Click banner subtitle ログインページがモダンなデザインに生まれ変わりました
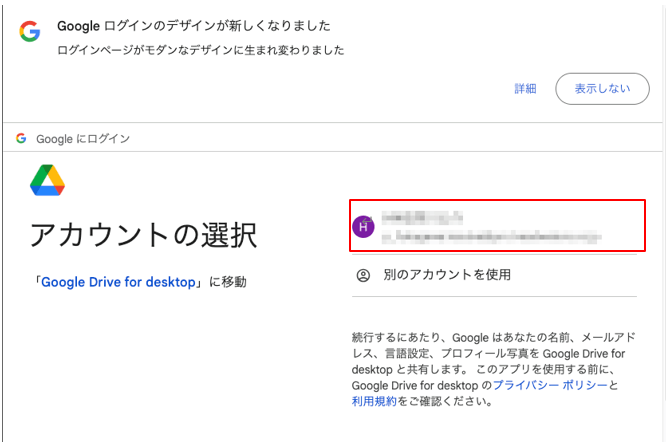 click(x=200, y=51)
